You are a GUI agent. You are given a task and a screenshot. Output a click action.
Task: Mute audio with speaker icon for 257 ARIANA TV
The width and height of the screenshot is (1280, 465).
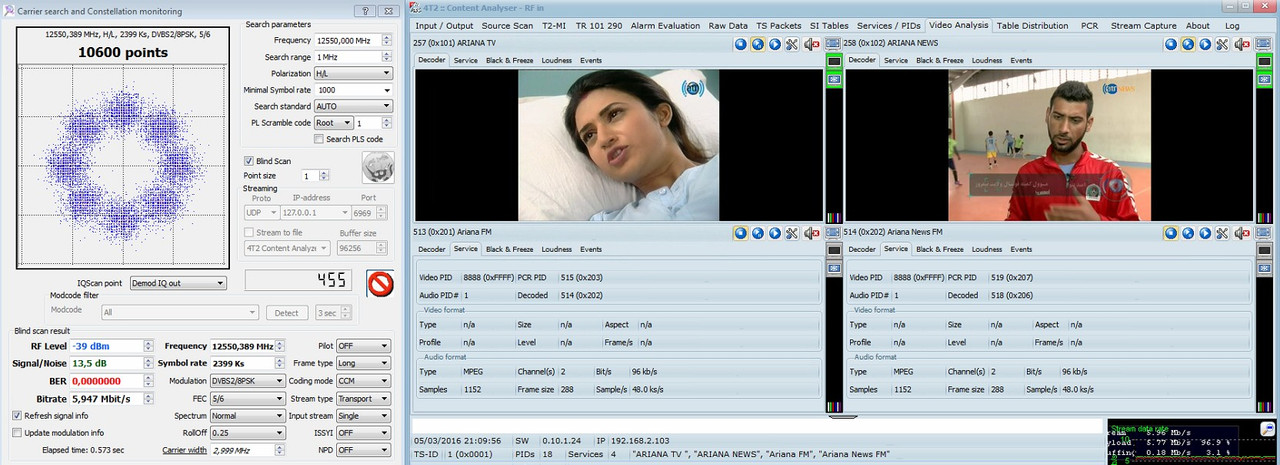click(810, 44)
